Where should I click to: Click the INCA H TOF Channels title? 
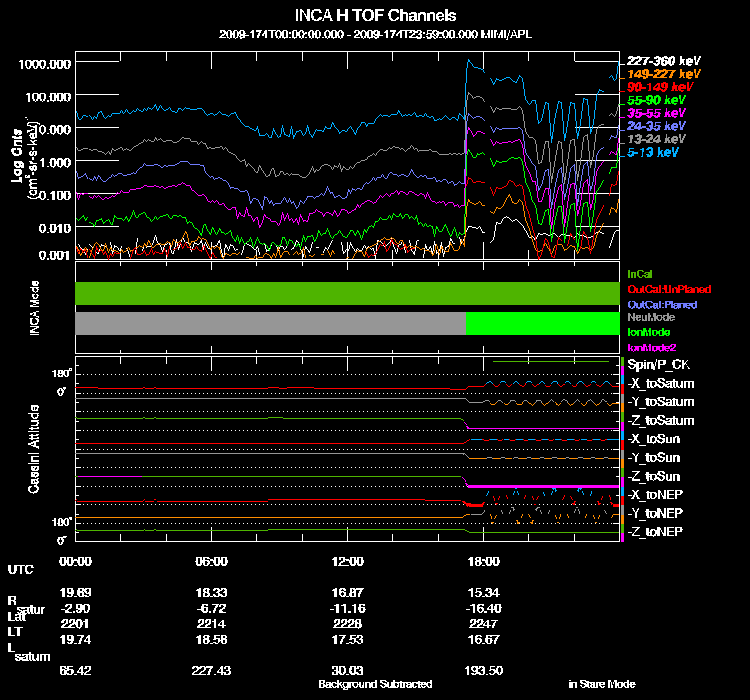(x=375, y=15)
